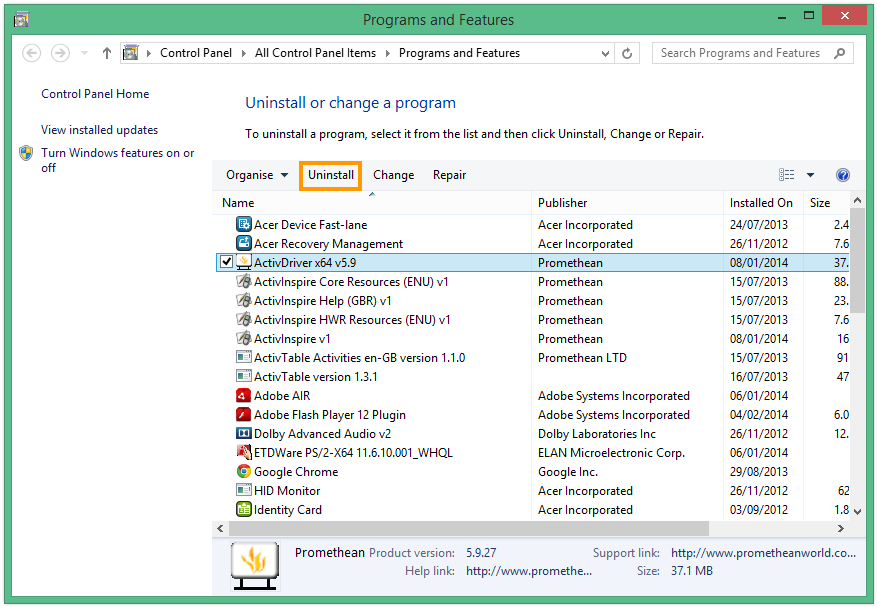Open help with blue question mark icon
Screen dimensions: 877x607
coord(842,175)
